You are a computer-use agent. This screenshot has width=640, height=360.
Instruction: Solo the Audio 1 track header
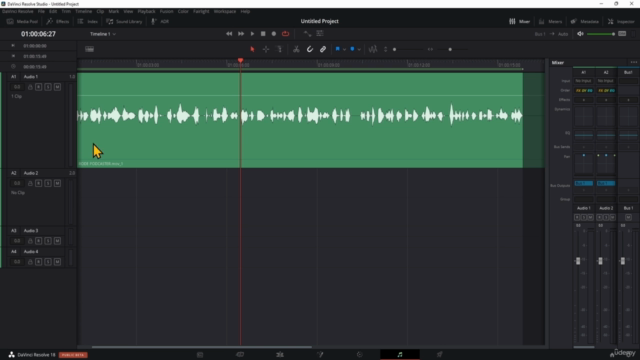48,87
